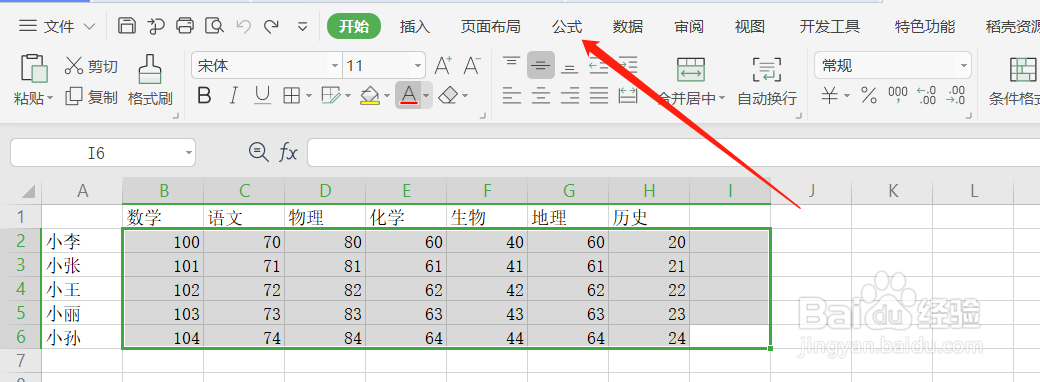Screen dimensions: 1040x382
Task: Expand the Font Color dropdown arrow
Action: [x=426, y=96]
